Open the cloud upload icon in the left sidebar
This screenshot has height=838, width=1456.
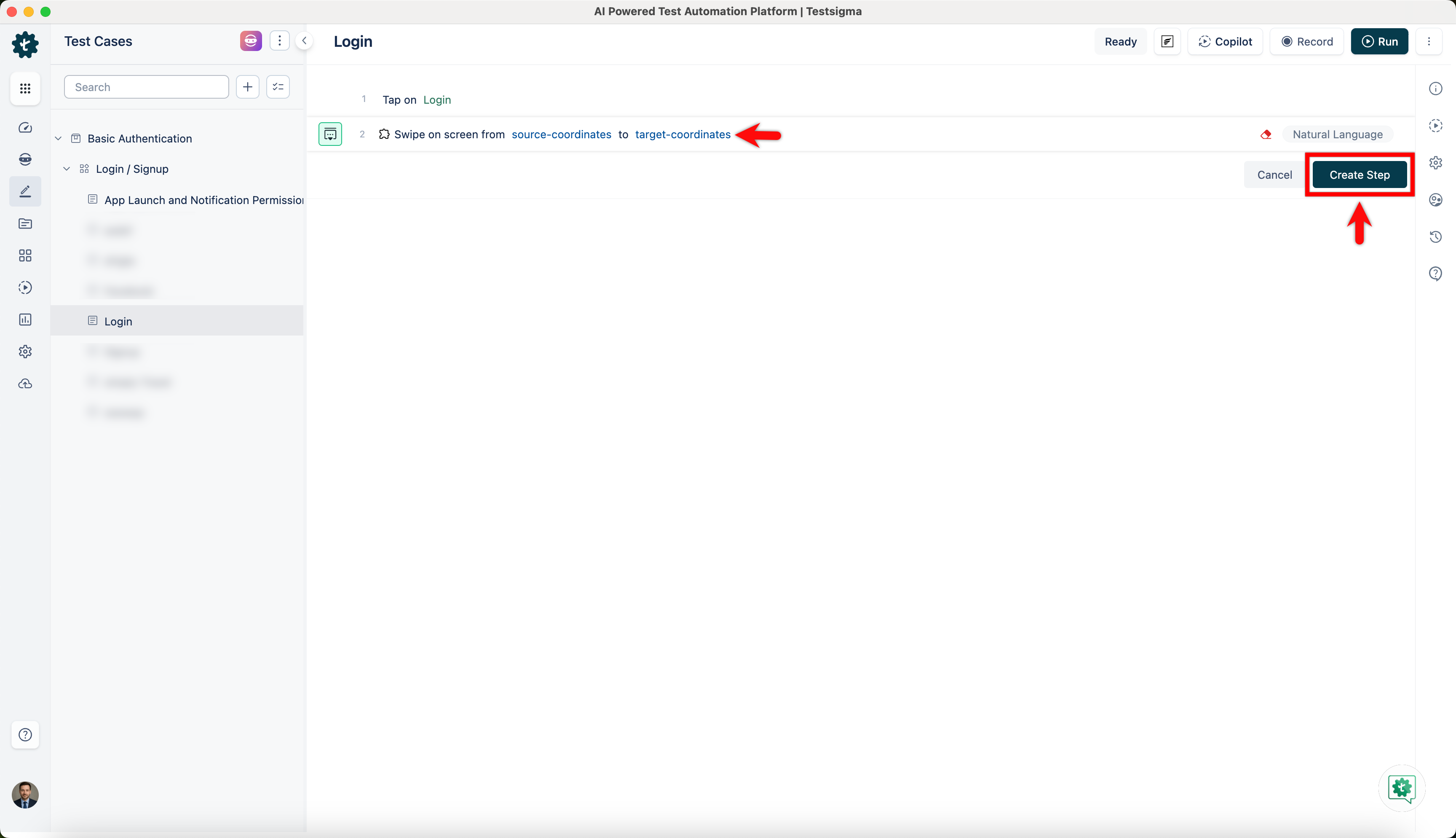tap(25, 384)
